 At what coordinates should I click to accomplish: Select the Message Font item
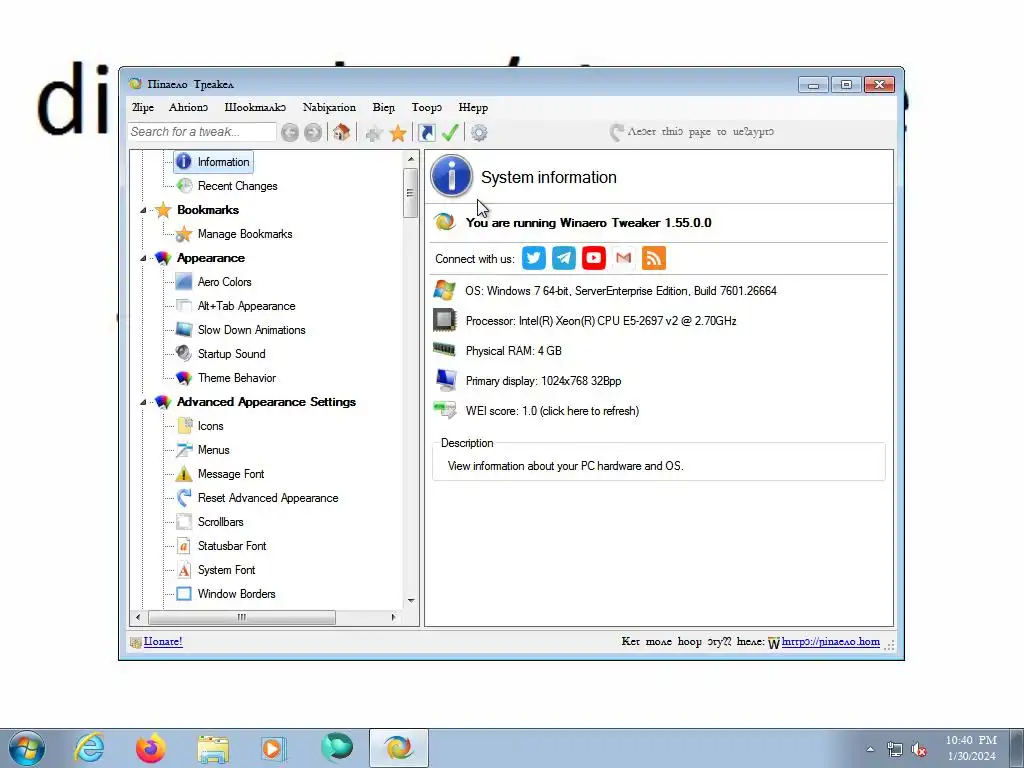pos(231,474)
